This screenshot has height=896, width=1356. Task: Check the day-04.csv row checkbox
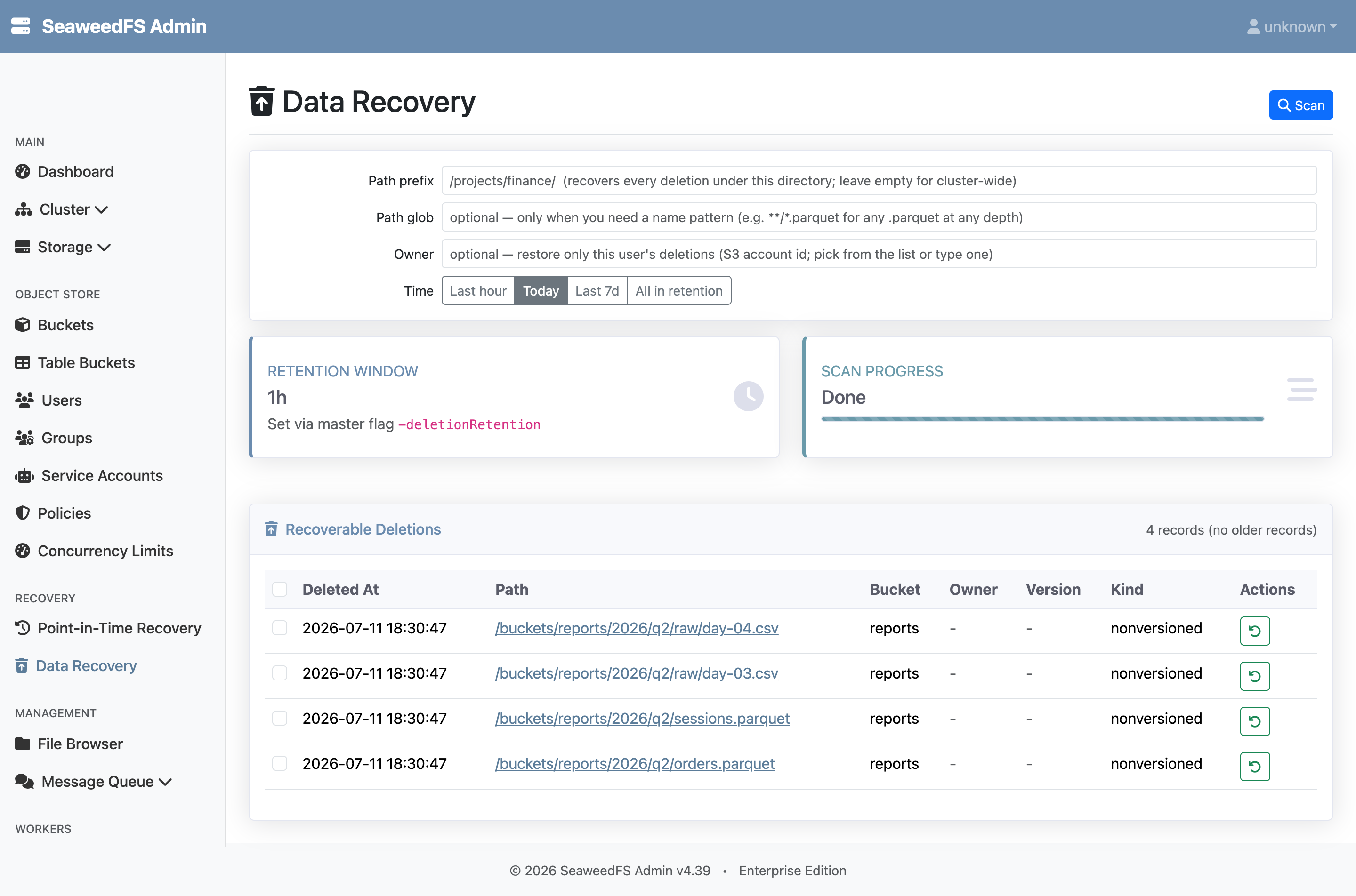[280, 628]
